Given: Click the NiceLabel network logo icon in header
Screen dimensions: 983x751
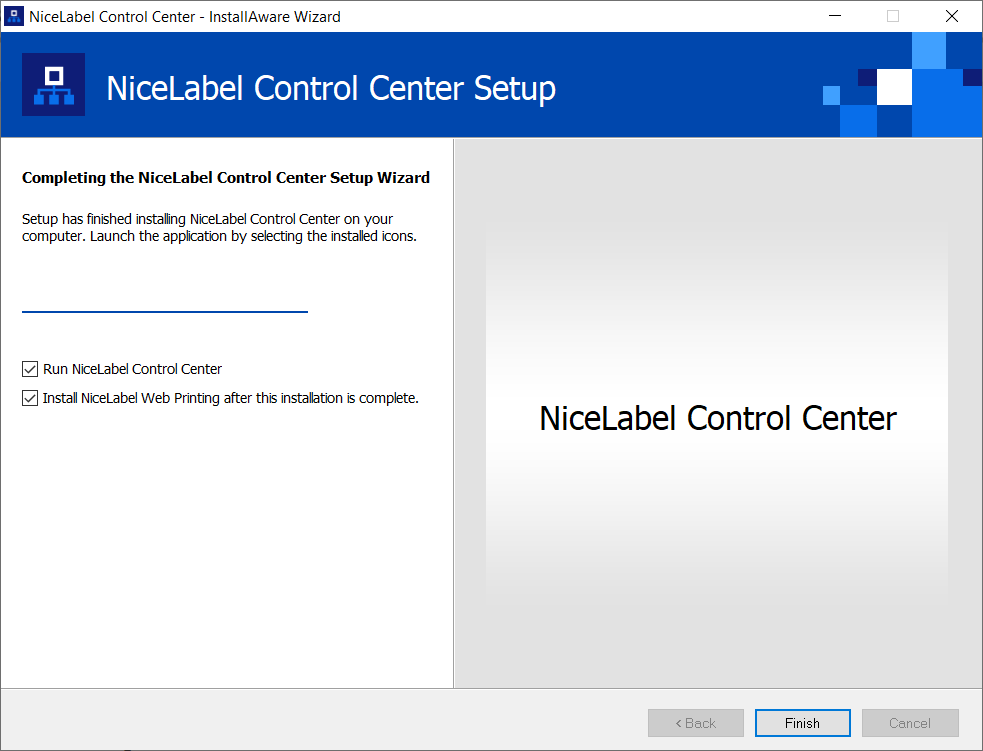Looking at the screenshot, I should pyautogui.click(x=53, y=85).
